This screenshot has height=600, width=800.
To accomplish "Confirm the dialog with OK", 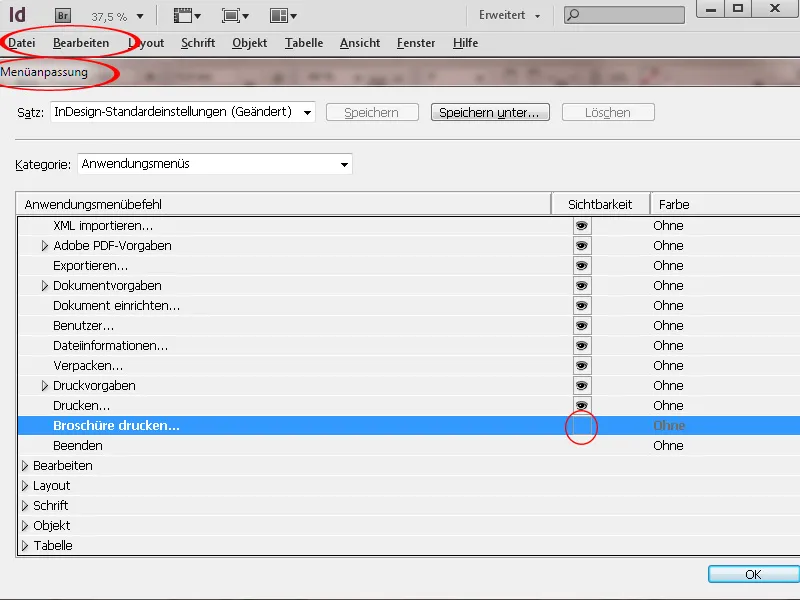I will pyautogui.click(x=753, y=574).
